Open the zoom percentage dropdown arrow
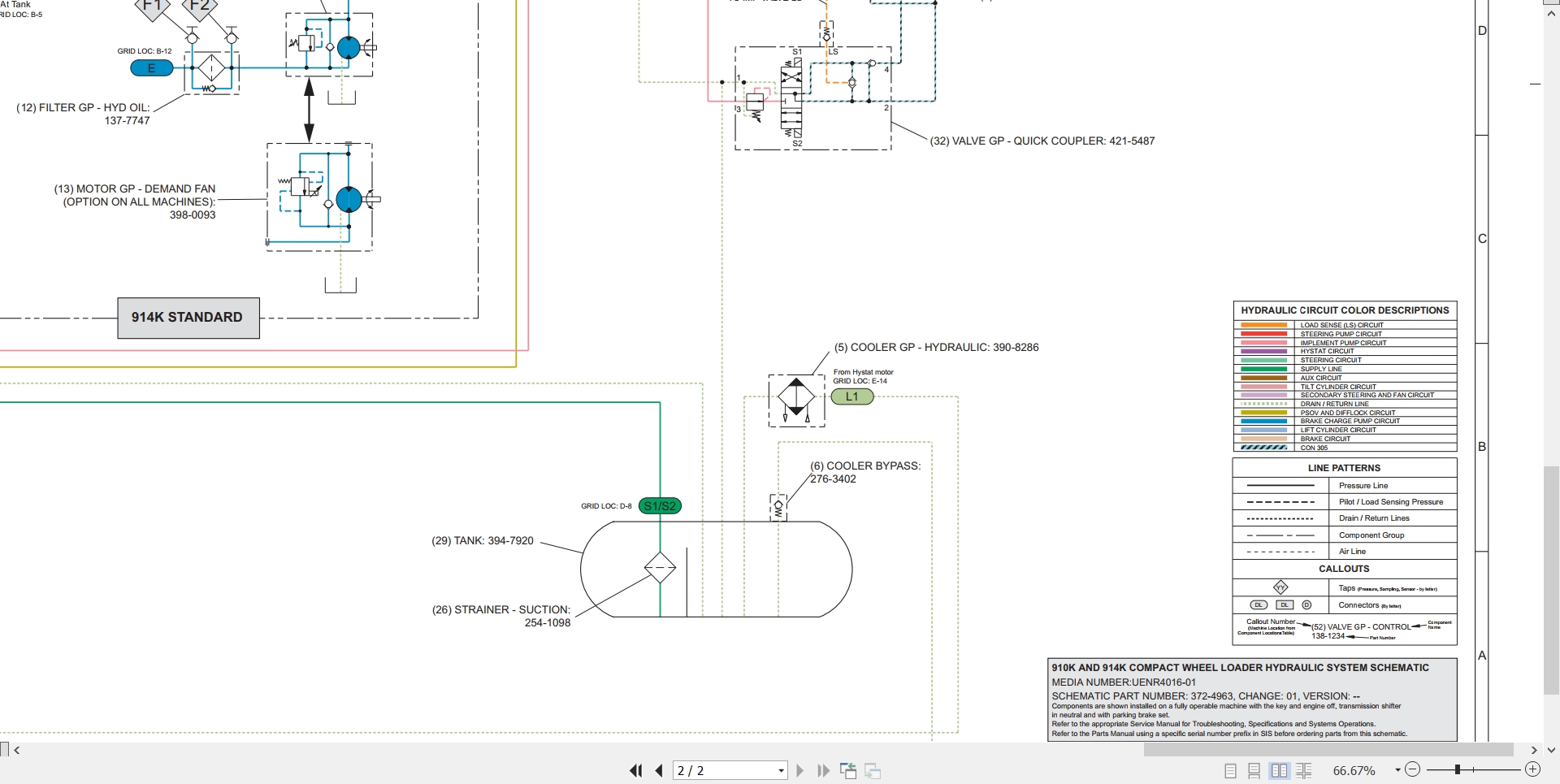This screenshot has height=784, width=1560. [1397, 770]
